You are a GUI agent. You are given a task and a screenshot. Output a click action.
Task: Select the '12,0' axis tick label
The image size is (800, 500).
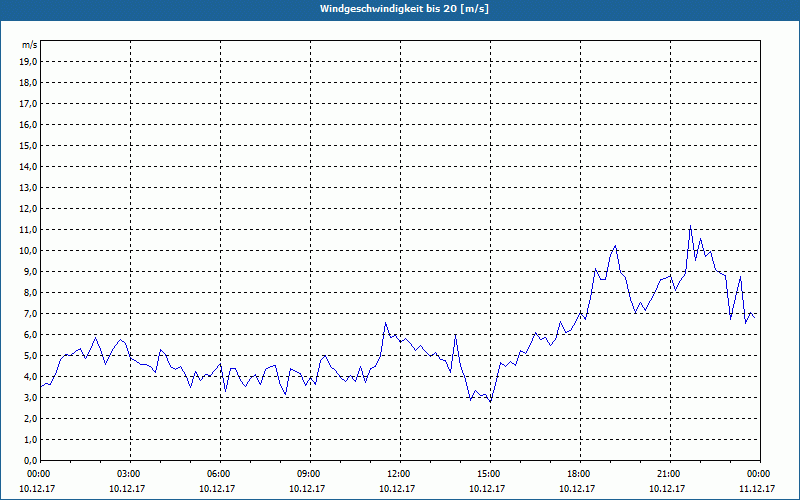point(29,209)
